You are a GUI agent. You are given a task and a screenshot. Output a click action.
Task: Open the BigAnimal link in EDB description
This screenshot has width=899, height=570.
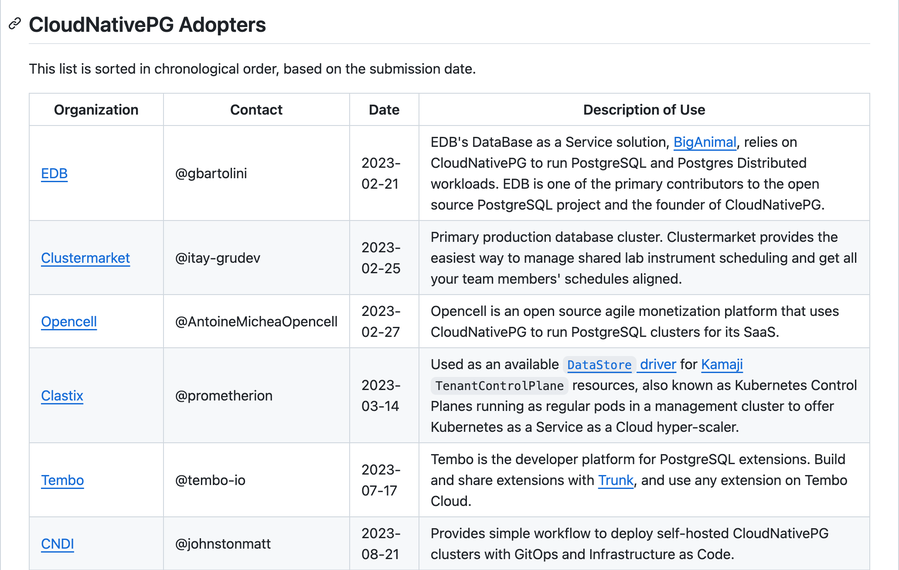click(x=705, y=142)
